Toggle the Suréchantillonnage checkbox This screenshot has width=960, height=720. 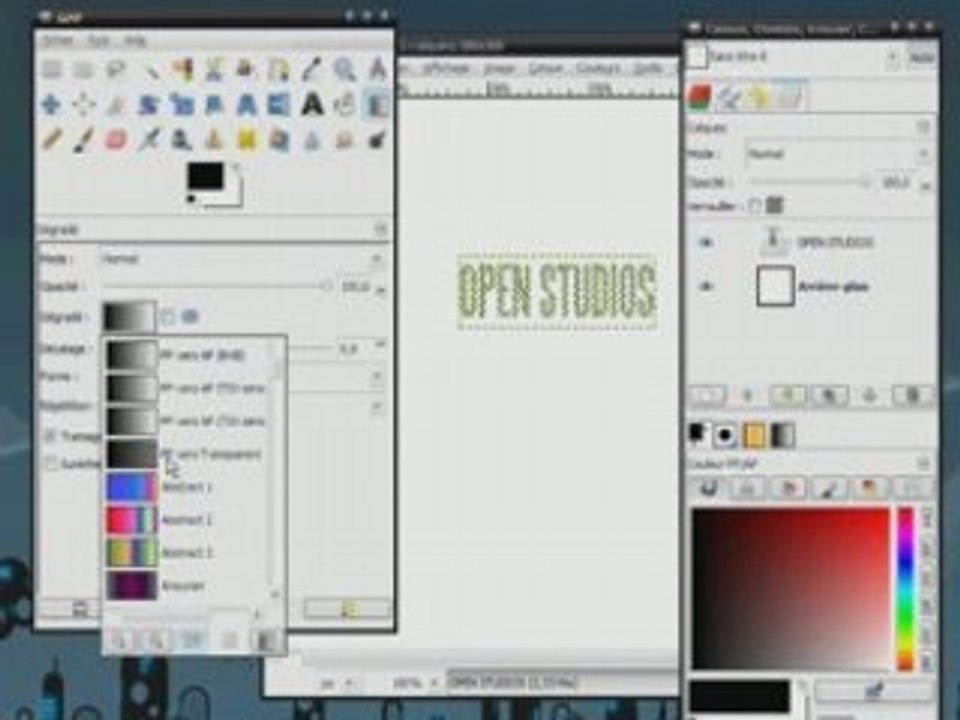pyautogui.click(x=51, y=464)
